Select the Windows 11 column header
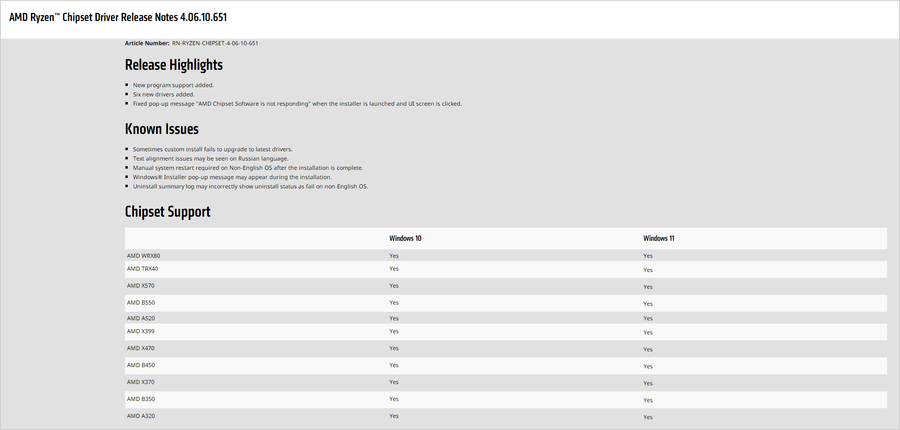 [x=659, y=239]
